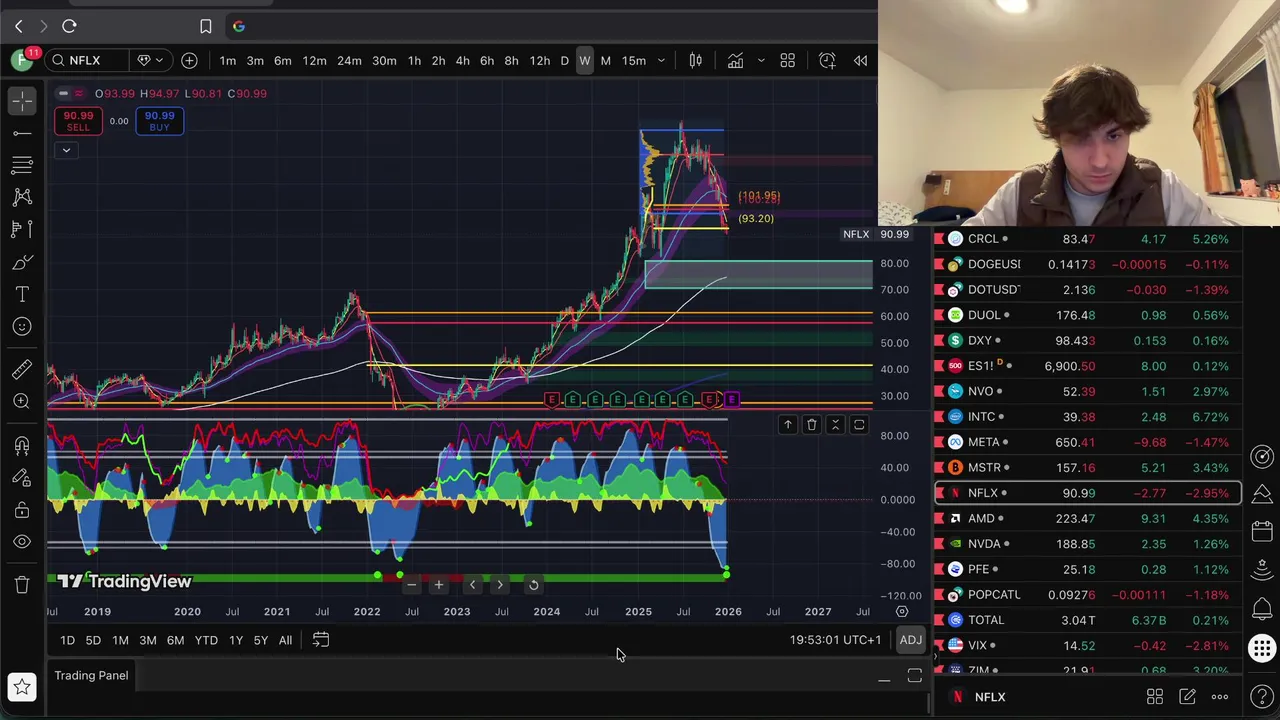Collapse the indicator legend chevron
Viewport: 1280px width, 720px height.
coord(66,150)
